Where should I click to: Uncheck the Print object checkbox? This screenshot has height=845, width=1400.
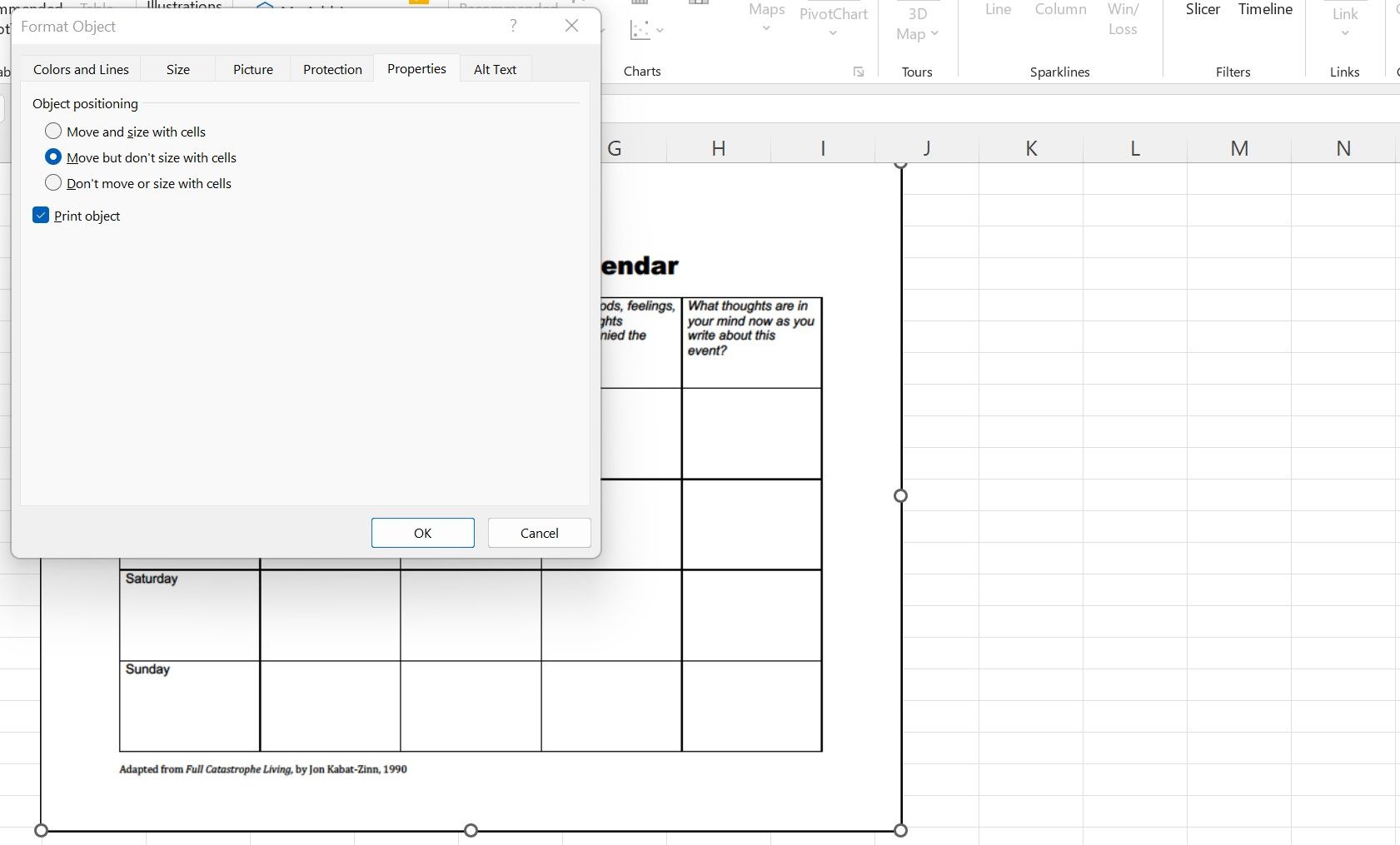pos(40,215)
